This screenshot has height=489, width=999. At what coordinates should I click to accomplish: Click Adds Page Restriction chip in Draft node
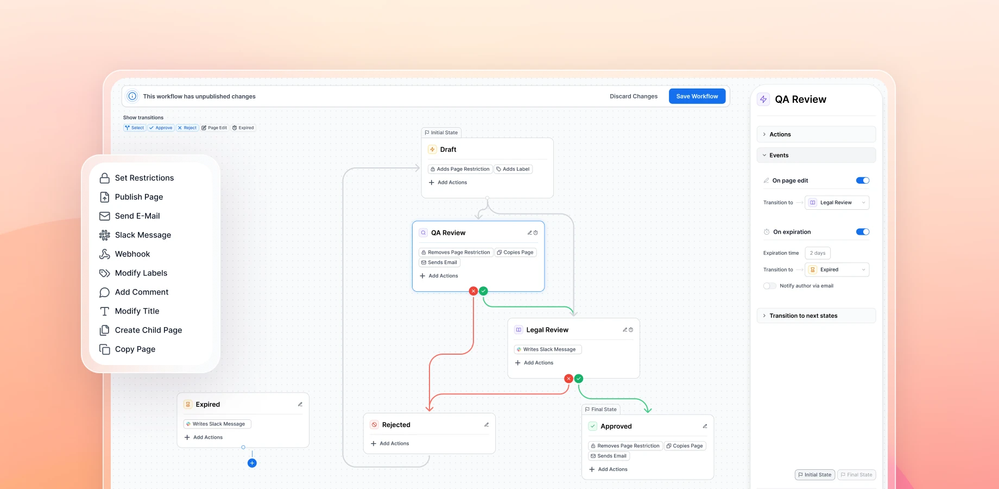coord(460,169)
